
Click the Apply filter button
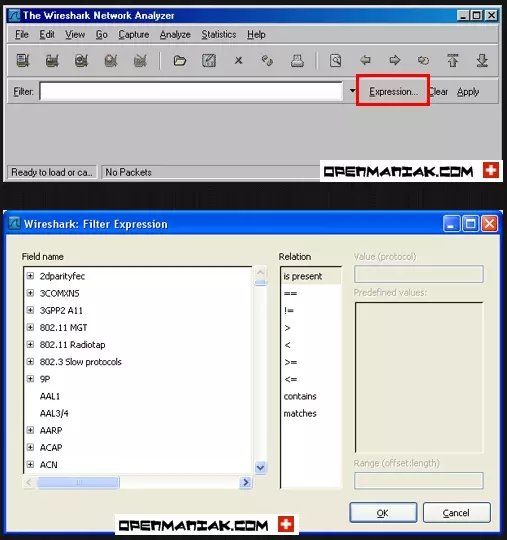click(468, 92)
